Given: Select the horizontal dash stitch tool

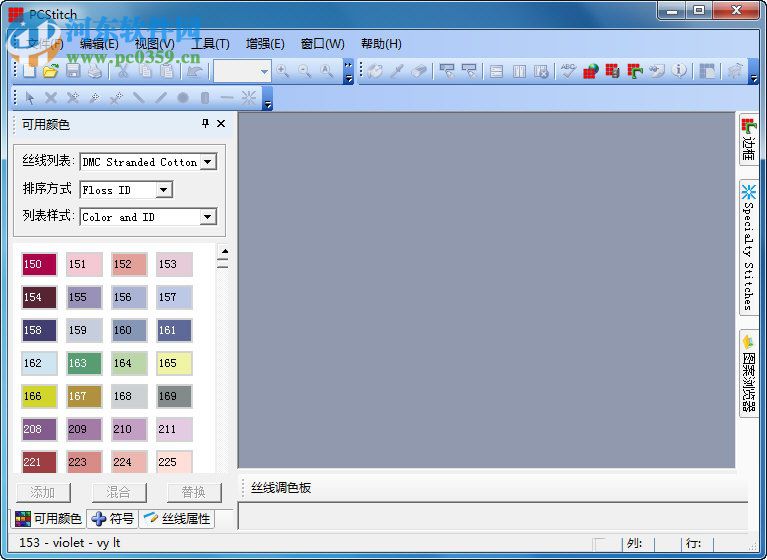Looking at the screenshot, I should [226, 98].
